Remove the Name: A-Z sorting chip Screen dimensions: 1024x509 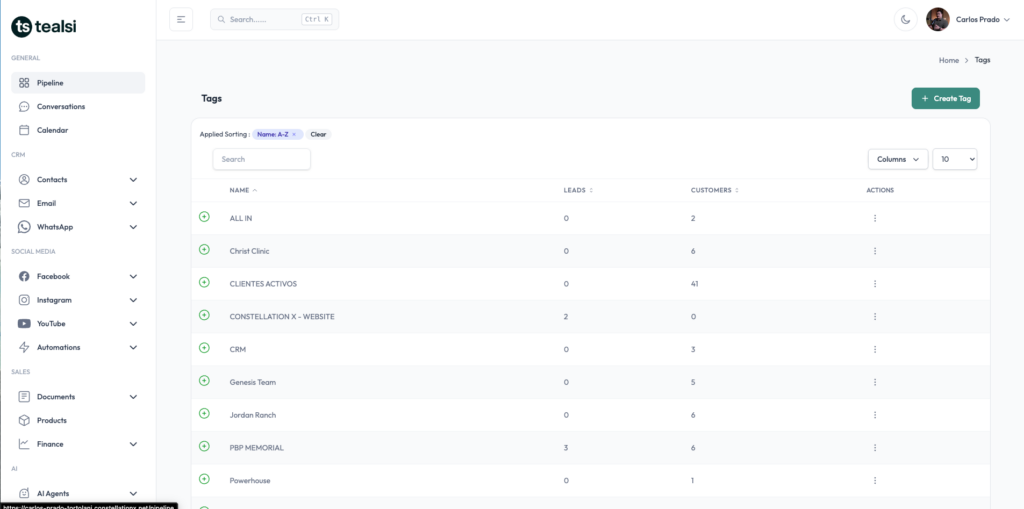click(x=294, y=134)
